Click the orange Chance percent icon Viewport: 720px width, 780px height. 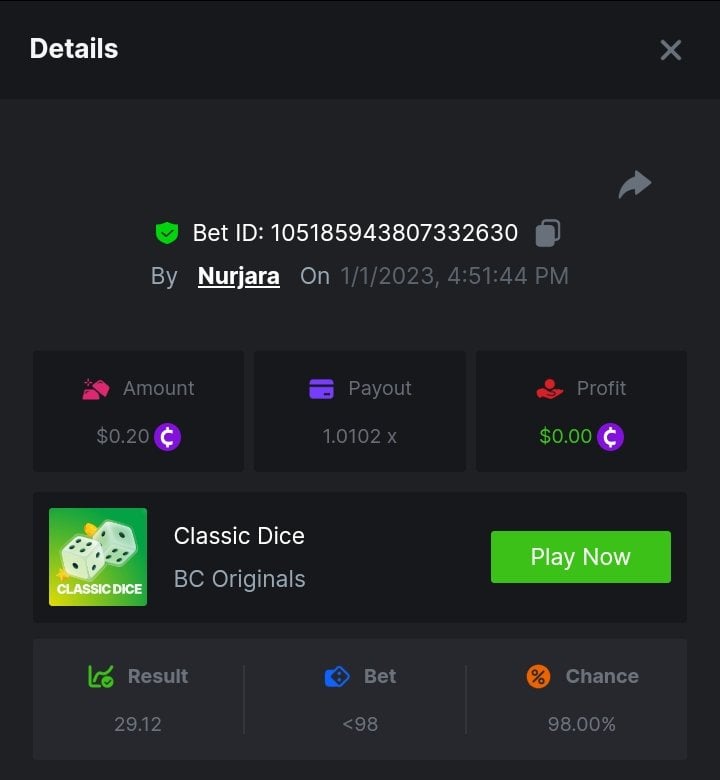(x=538, y=677)
